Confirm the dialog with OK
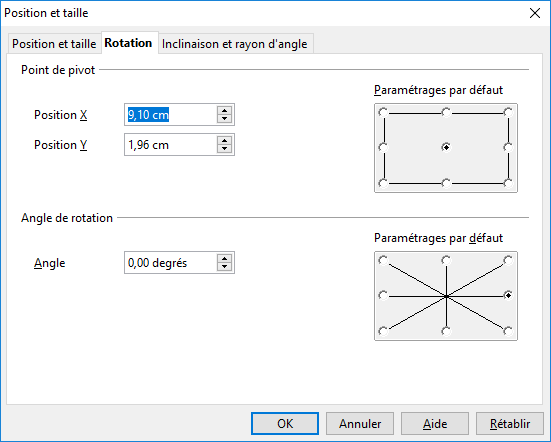The height and width of the screenshot is (442, 551). click(x=285, y=424)
